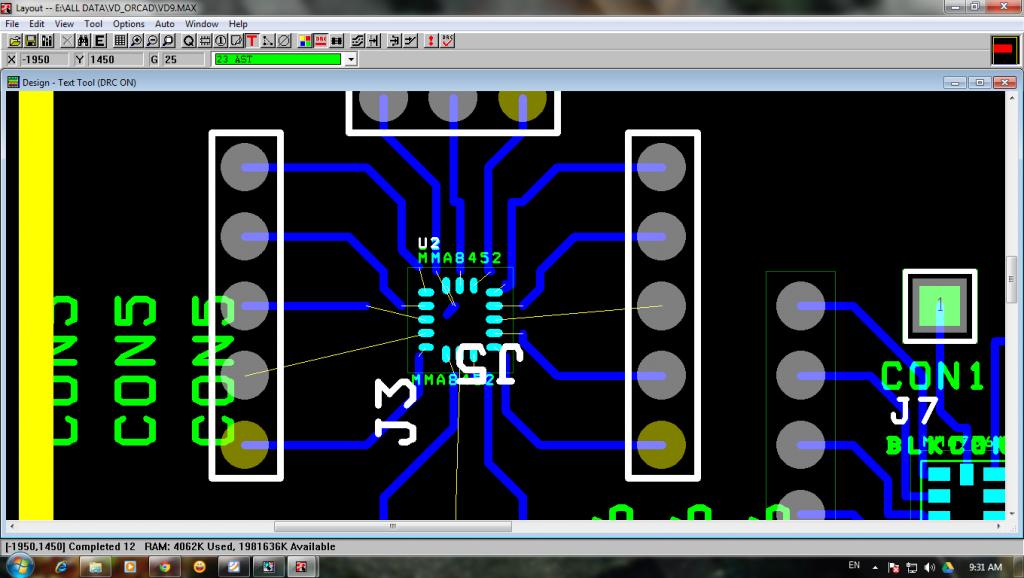Screen dimensions: 1024x578
Task: Expand the layer dropdown arrow
Action: point(351,59)
